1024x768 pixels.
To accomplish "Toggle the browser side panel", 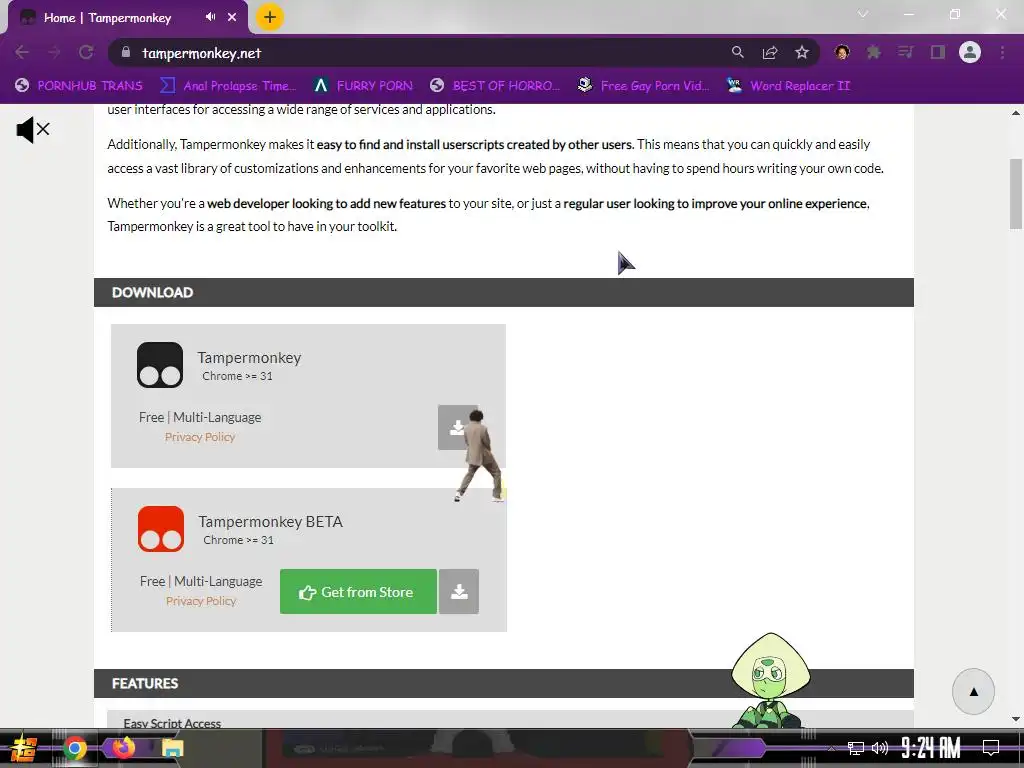I will [938, 52].
